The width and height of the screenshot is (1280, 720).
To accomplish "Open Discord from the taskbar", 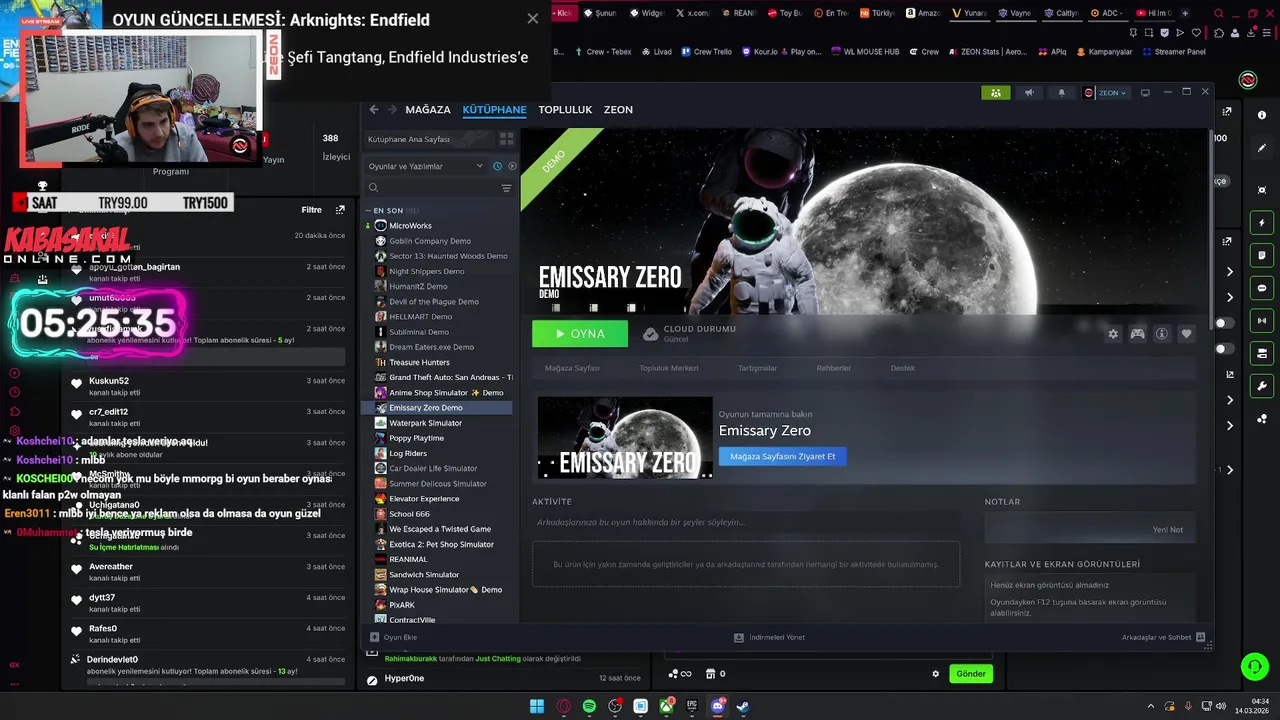I will 717,706.
